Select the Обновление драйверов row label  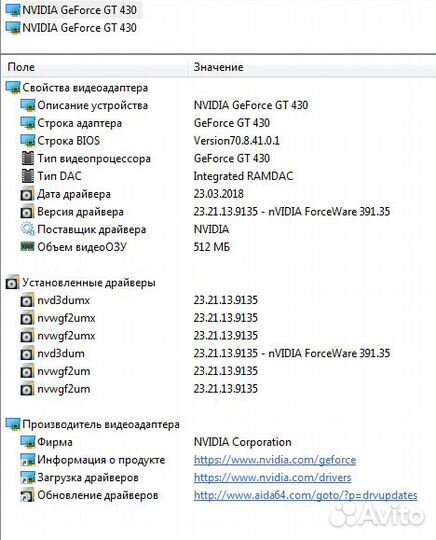click(98, 496)
